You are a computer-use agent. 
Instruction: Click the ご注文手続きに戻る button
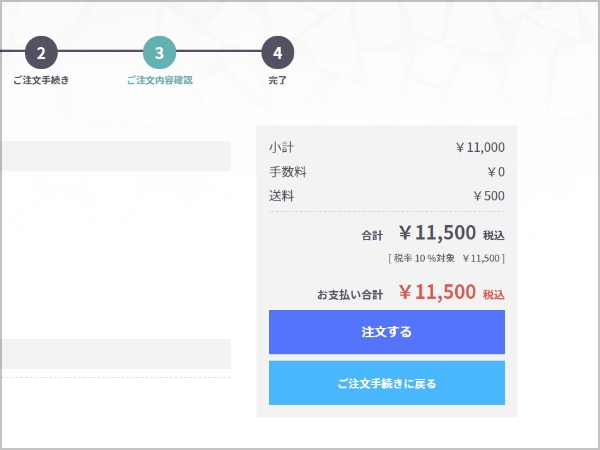click(386, 383)
